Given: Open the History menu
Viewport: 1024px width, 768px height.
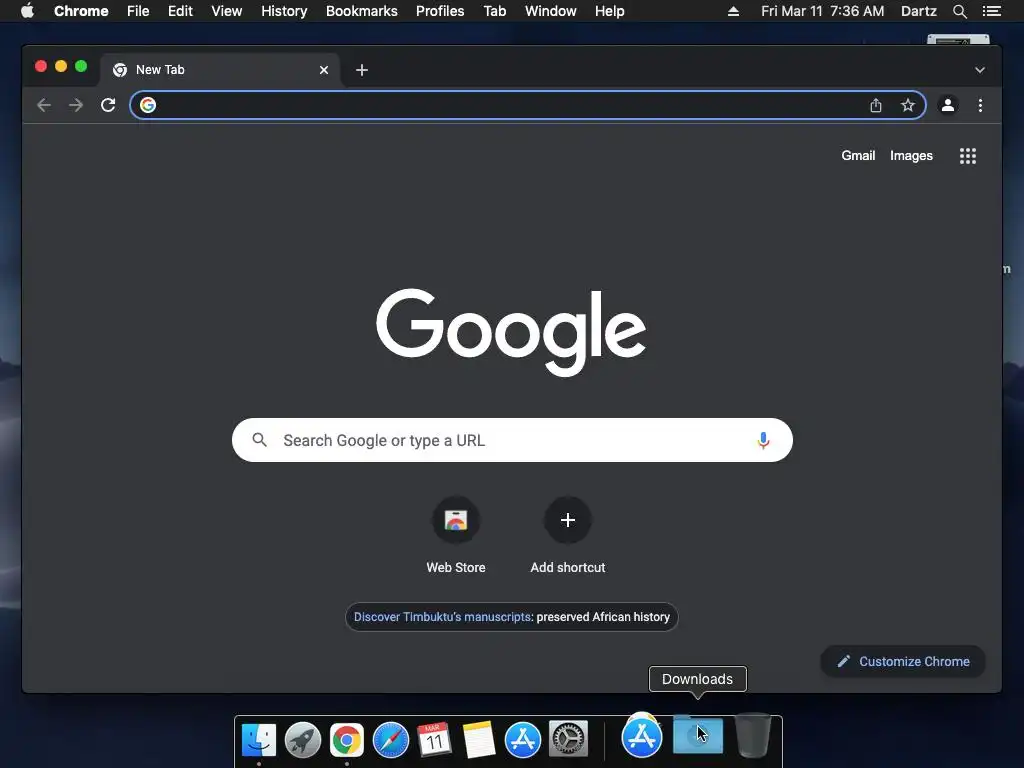Looking at the screenshot, I should click(x=284, y=11).
